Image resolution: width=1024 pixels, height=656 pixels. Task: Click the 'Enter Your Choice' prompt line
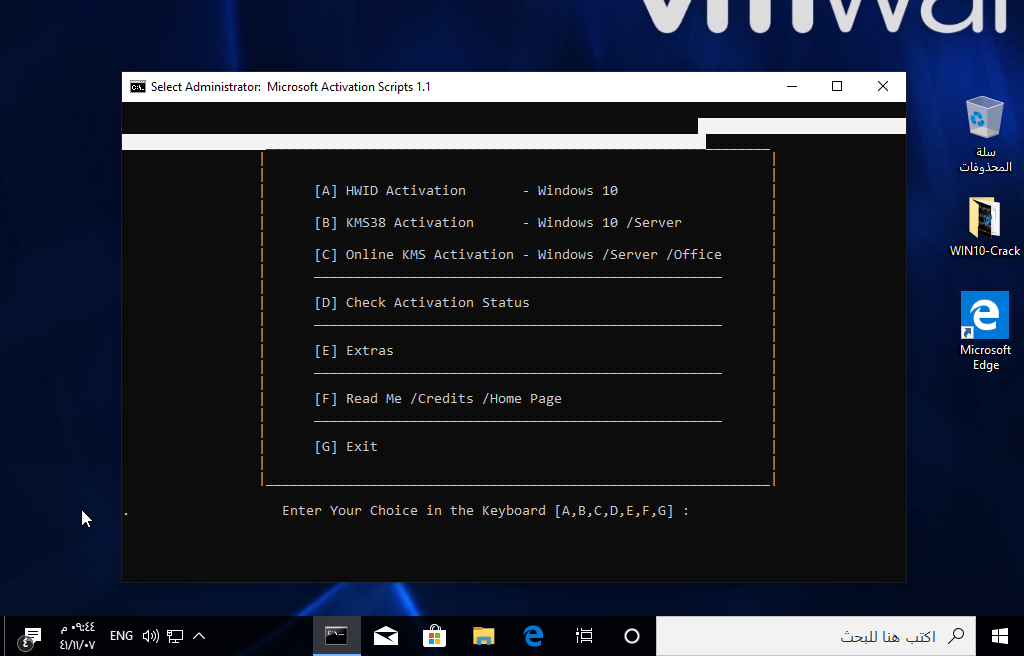485,511
